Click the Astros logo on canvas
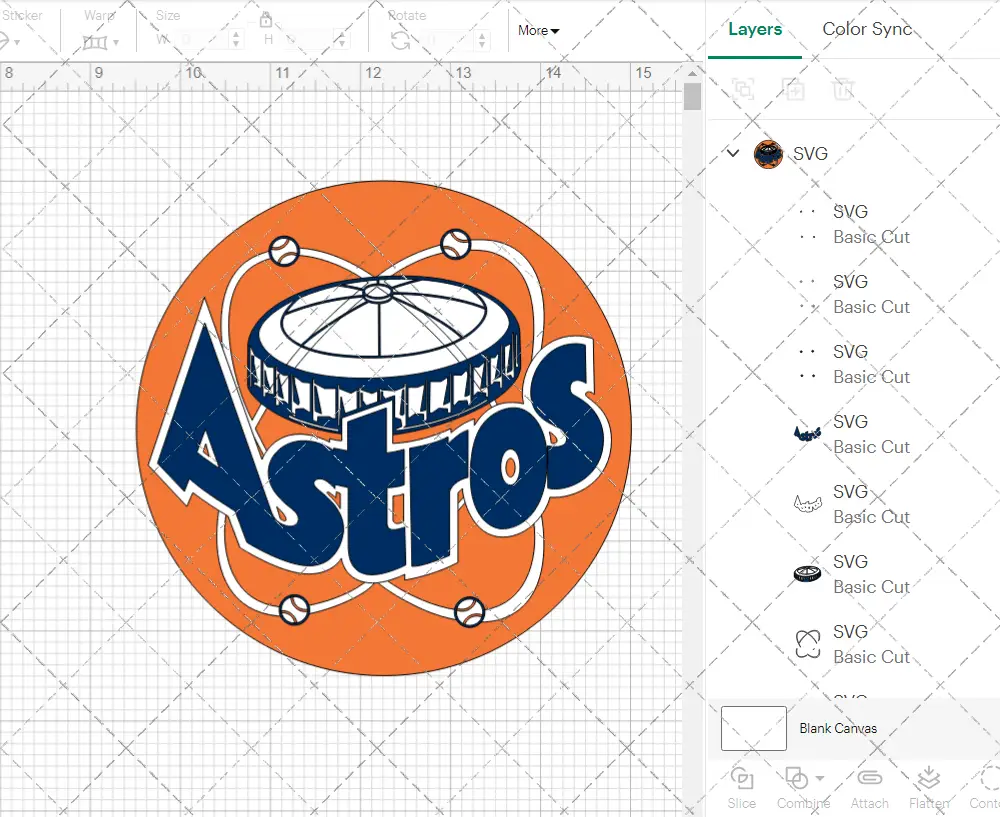1000x817 pixels. (384, 428)
